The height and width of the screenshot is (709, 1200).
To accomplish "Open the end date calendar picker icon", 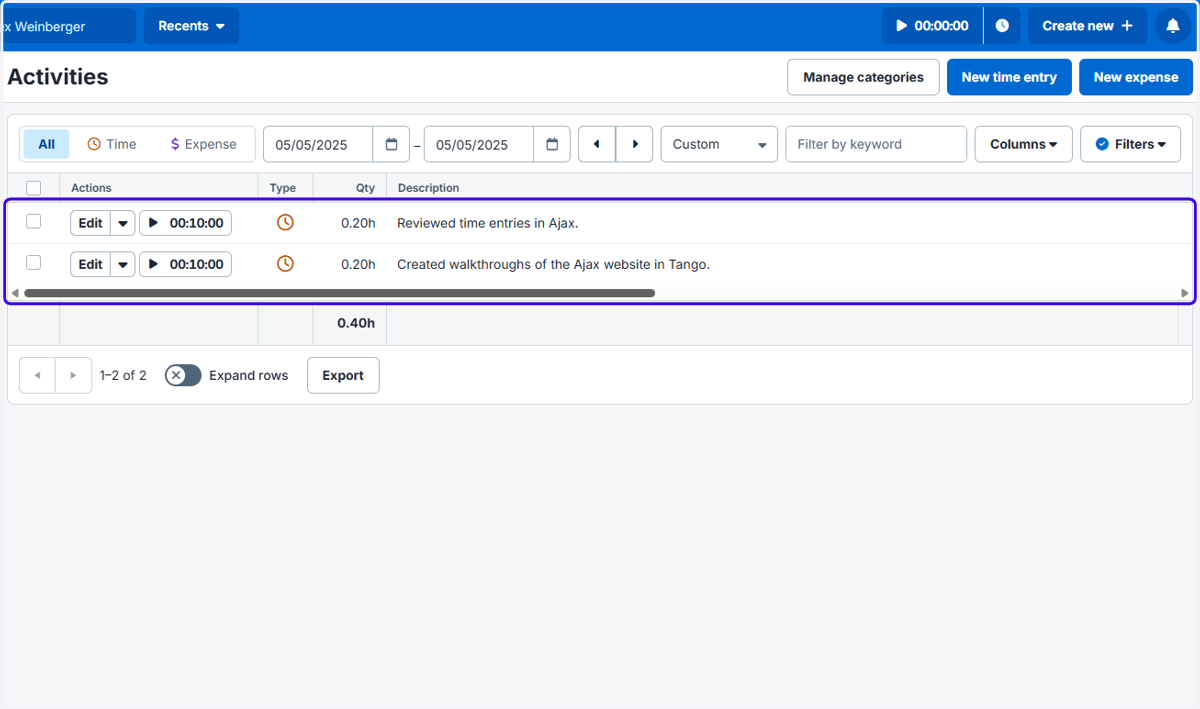I will point(552,144).
